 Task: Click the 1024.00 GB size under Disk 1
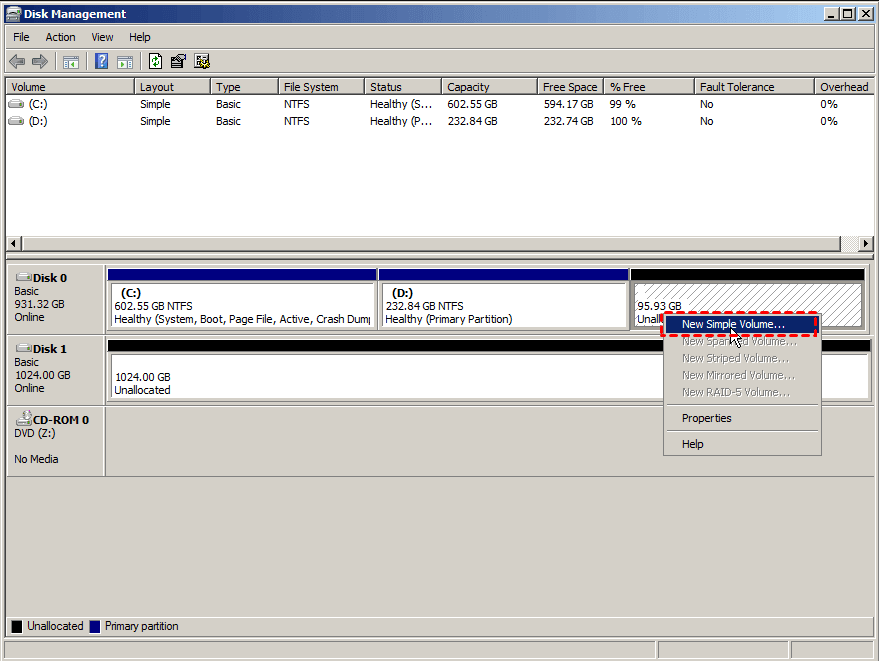pos(43,375)
